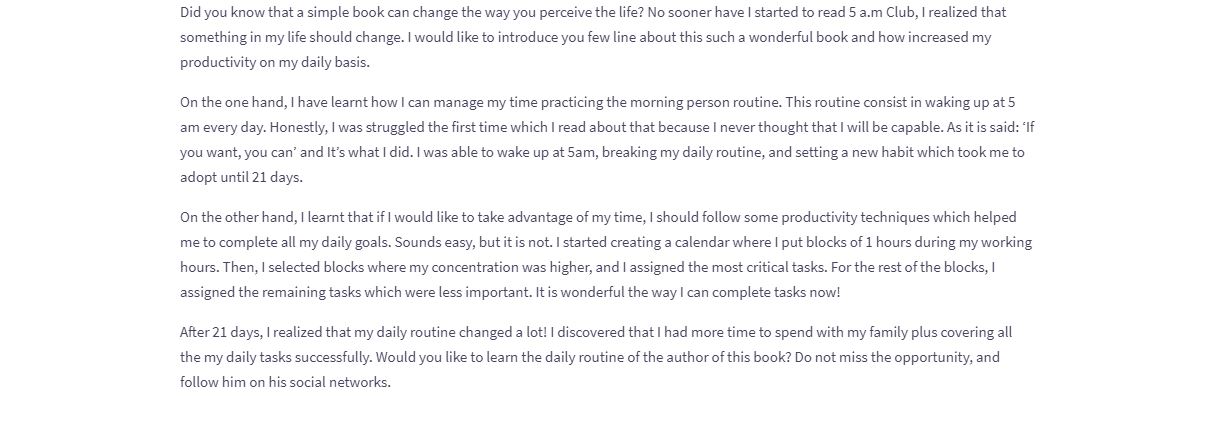Click the paragraph starting 'On the other hand'
Screen dimensions: 1224x441
[606, 255]
